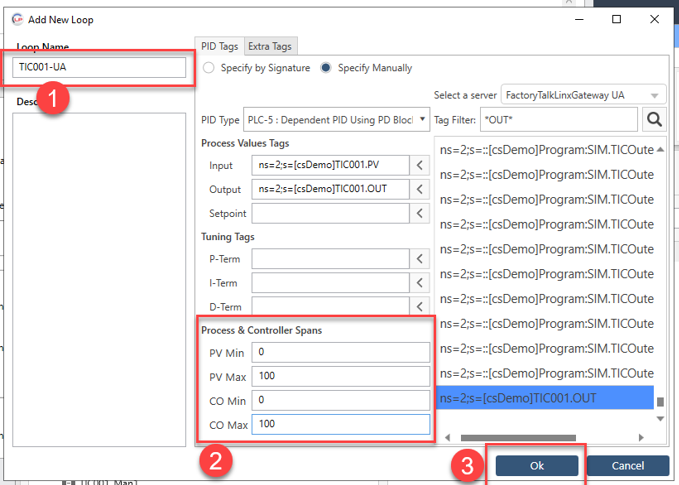The width and height of the screenshot is (679, 485).
Task: Select Specify by Signature radio option
Action: tap(209, 68)
